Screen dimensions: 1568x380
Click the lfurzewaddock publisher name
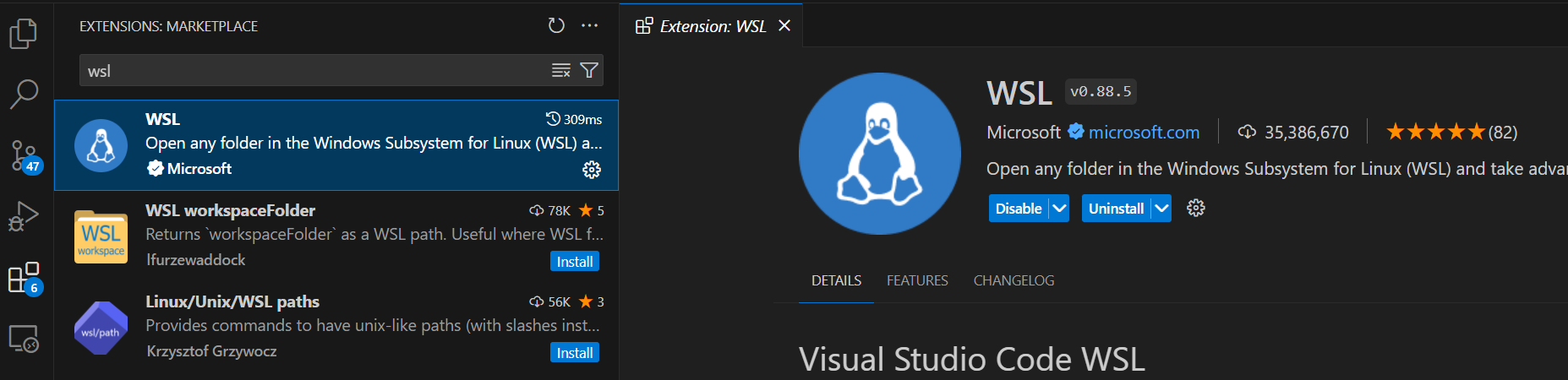pyautogui.click(x=196, y=260)
